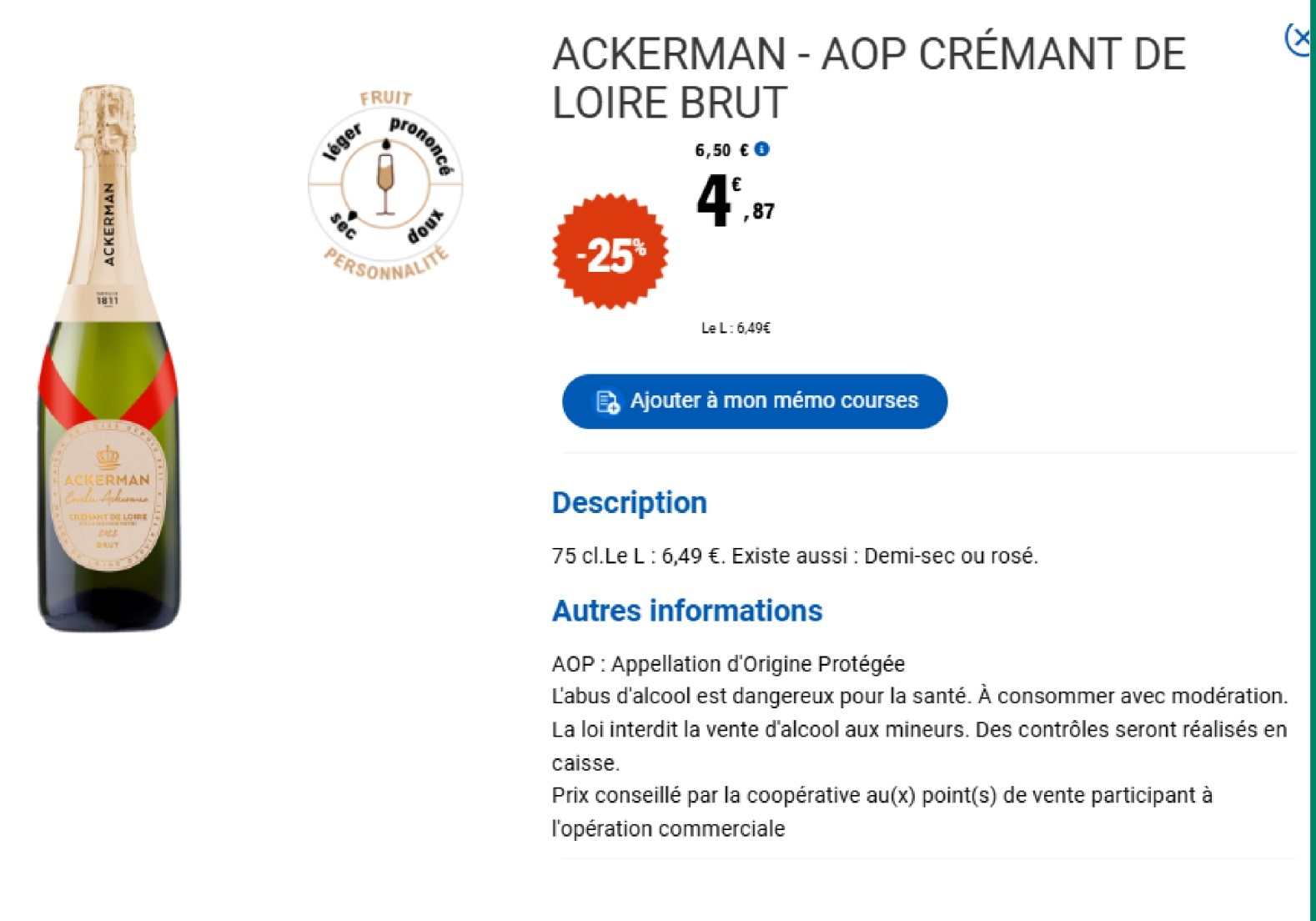Click the memo list icon in the blue button
Screen dimensions: 1316x921
coord(607,401)
